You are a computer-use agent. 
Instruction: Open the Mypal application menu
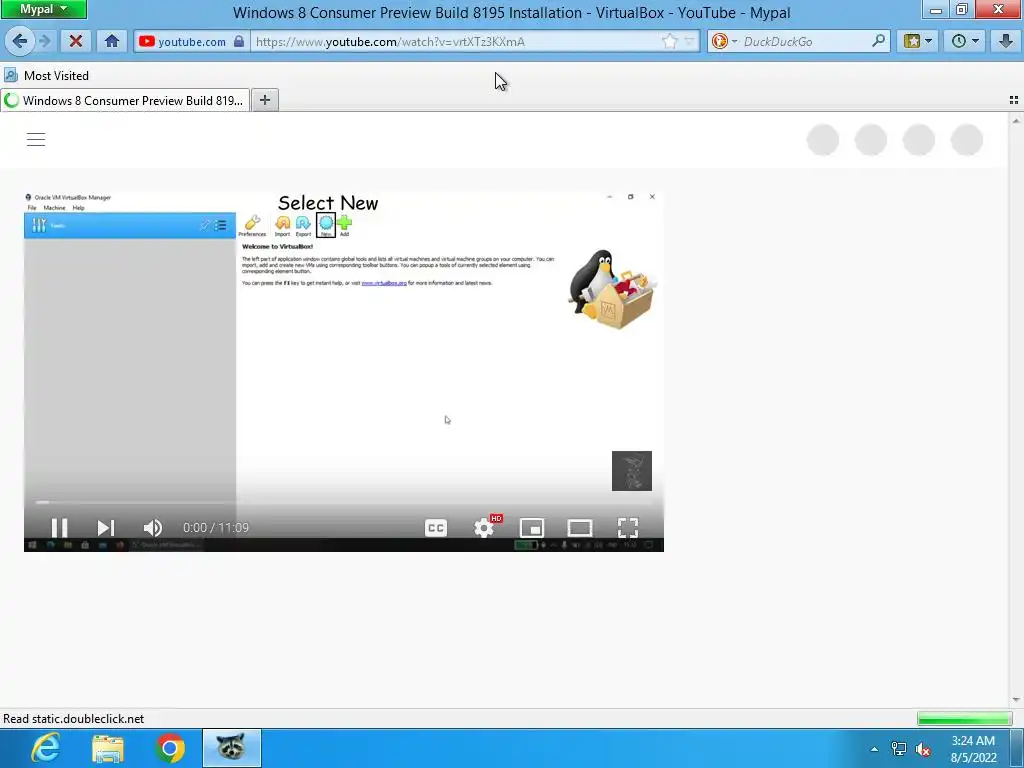pos(43,9)
